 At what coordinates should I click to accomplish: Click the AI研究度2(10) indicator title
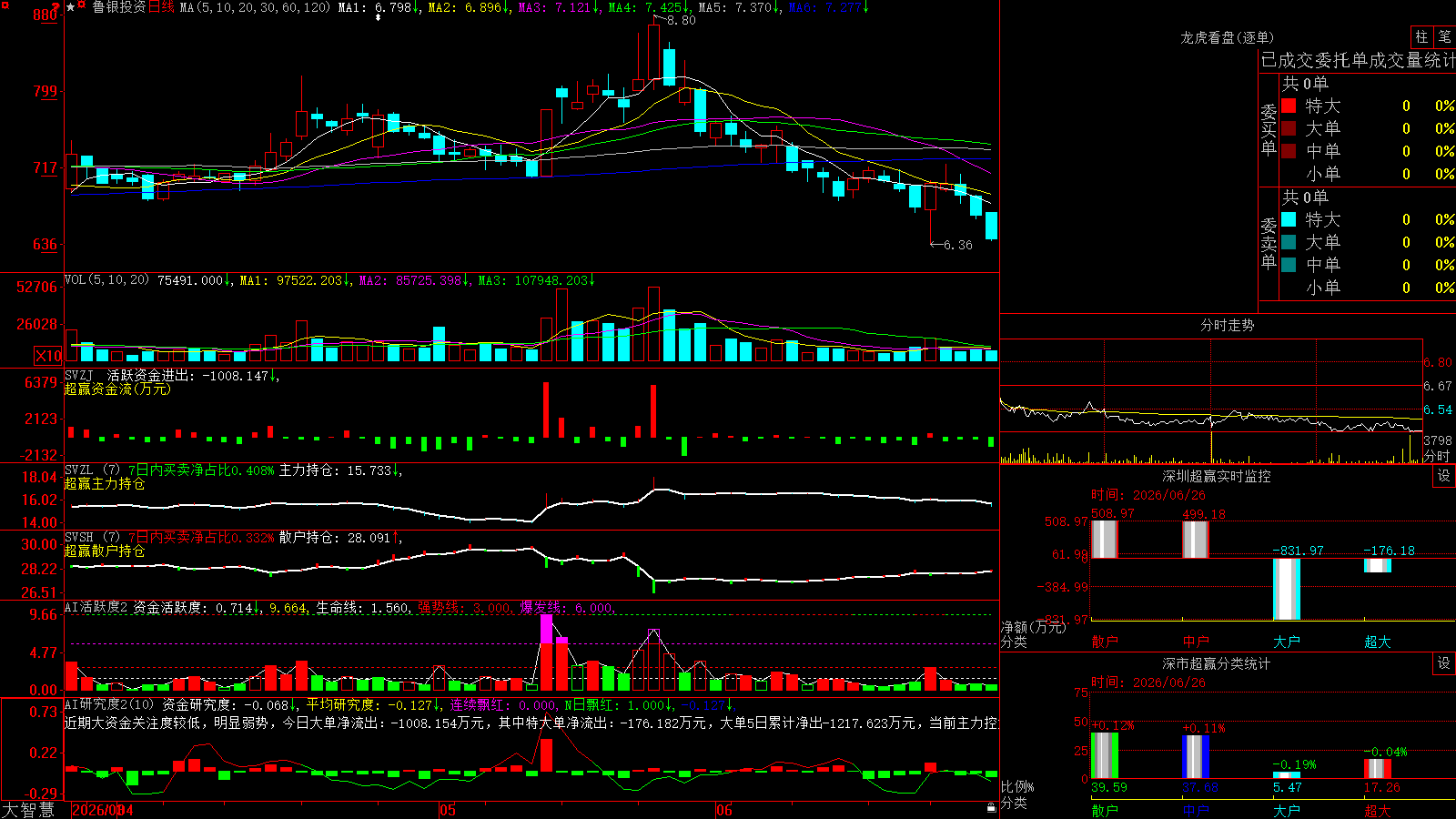coord(110,704)
